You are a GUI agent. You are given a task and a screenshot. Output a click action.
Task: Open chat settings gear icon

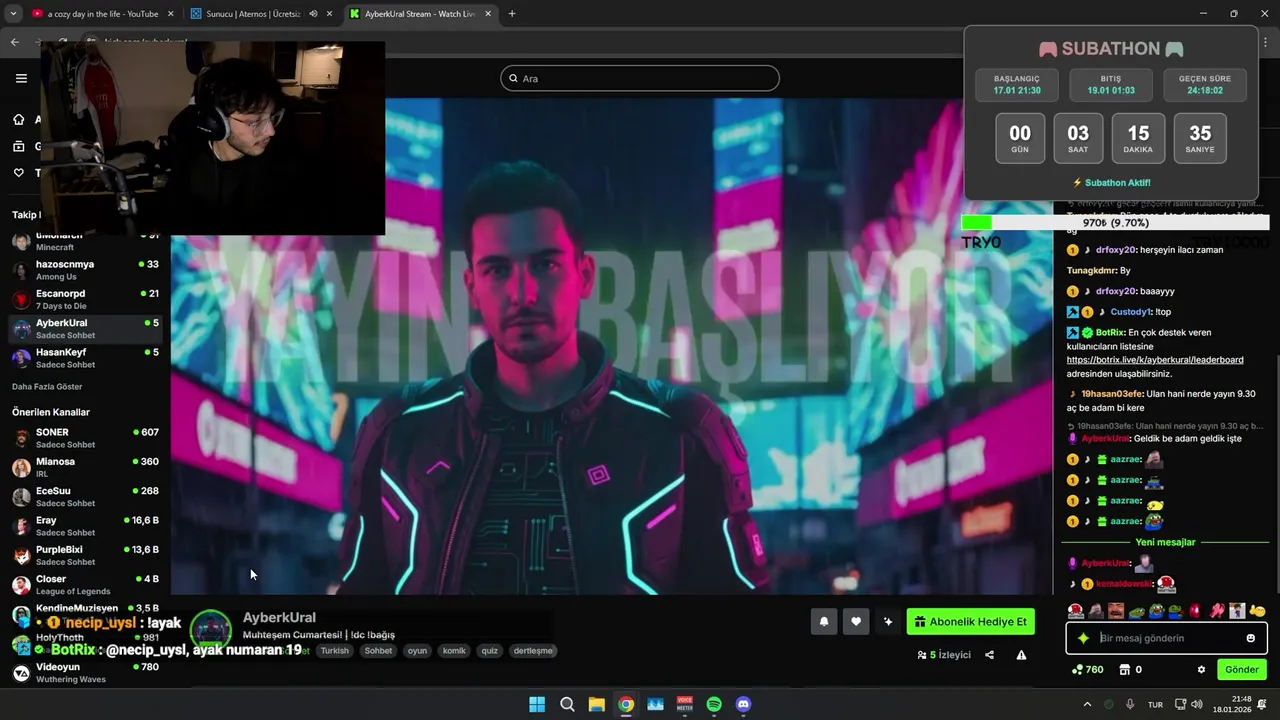click(1201, 670)
